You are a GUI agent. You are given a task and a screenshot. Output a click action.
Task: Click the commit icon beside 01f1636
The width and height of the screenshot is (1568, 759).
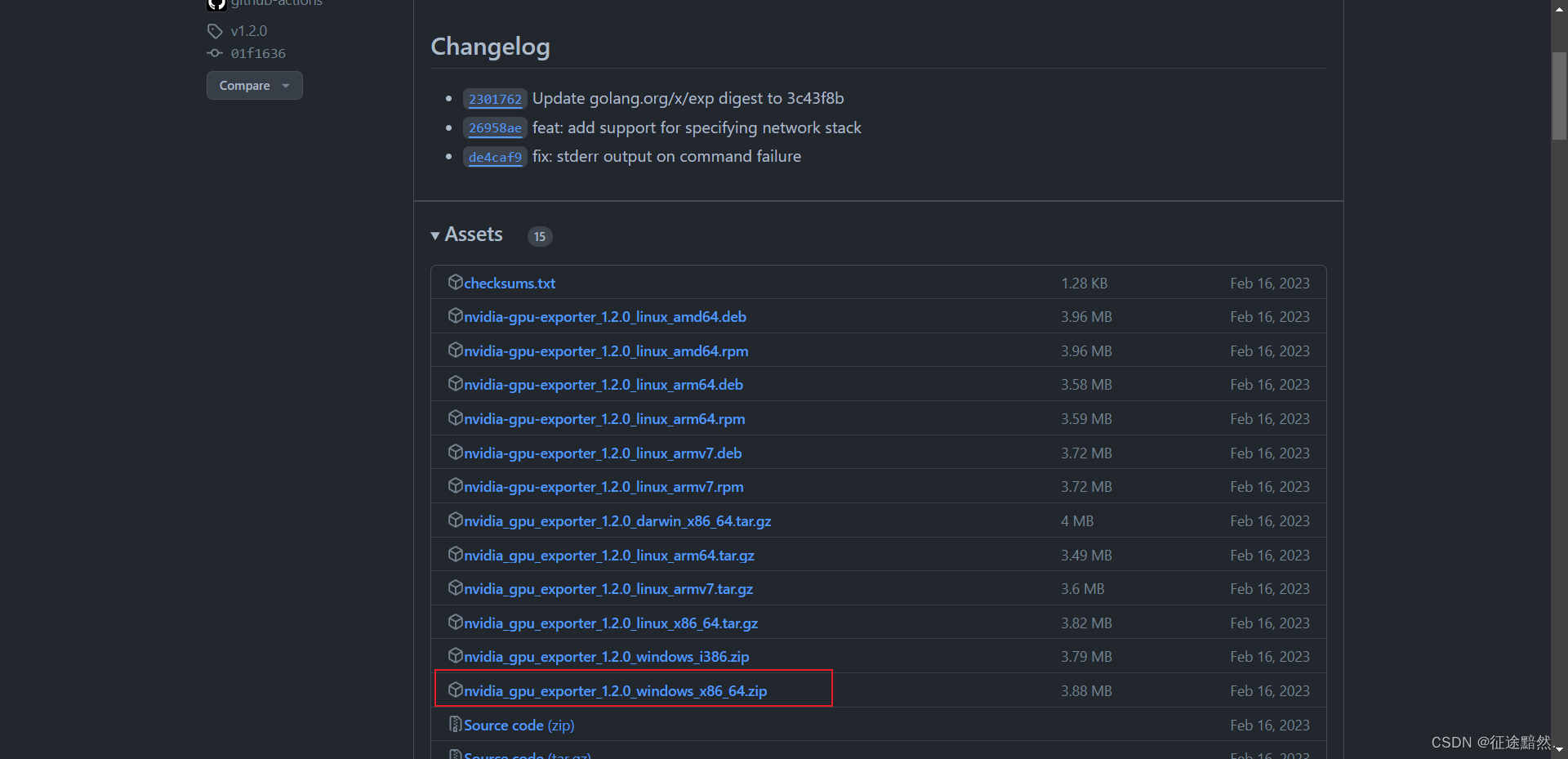pos(215,53)
